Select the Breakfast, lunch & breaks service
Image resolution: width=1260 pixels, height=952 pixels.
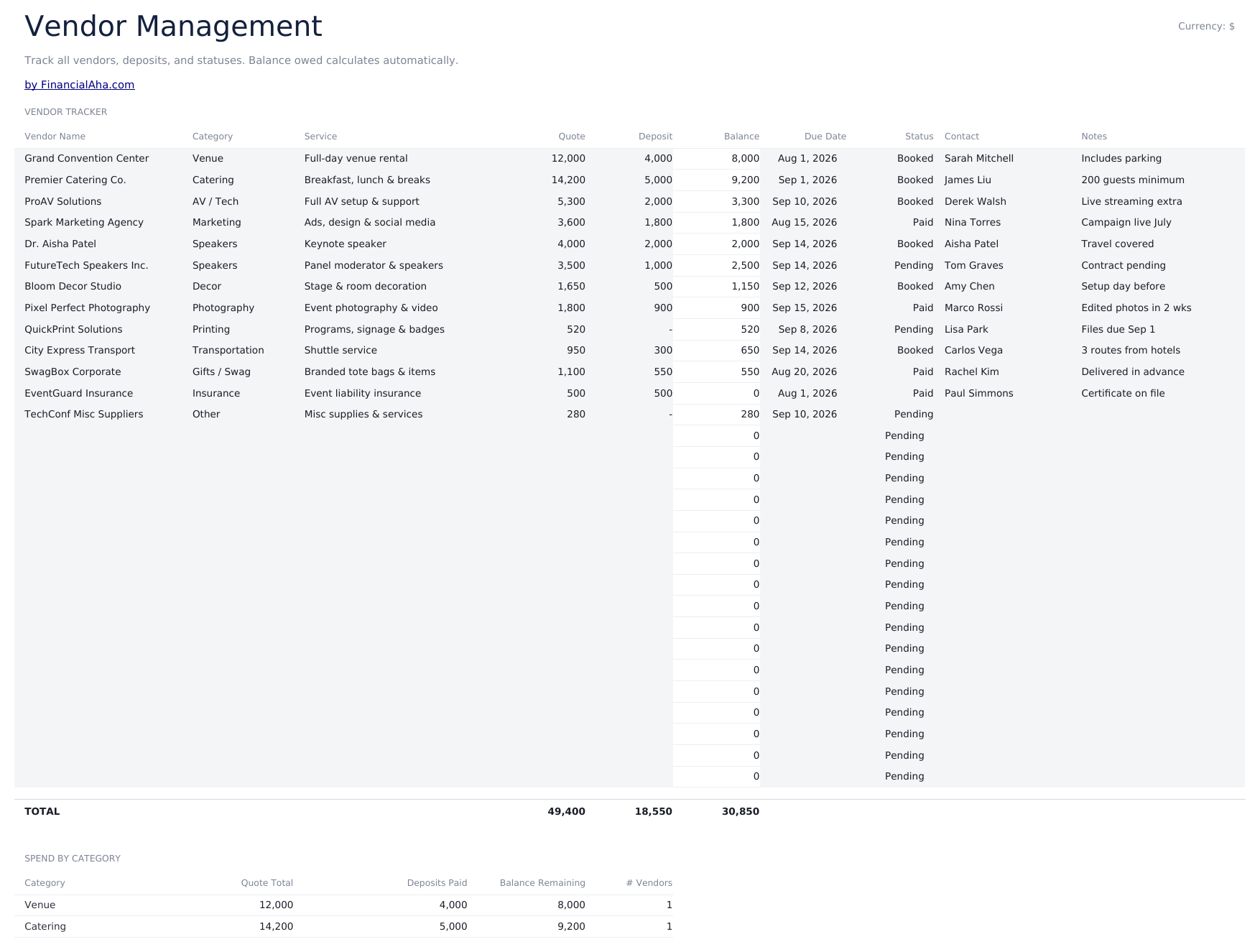click(367, 180)
